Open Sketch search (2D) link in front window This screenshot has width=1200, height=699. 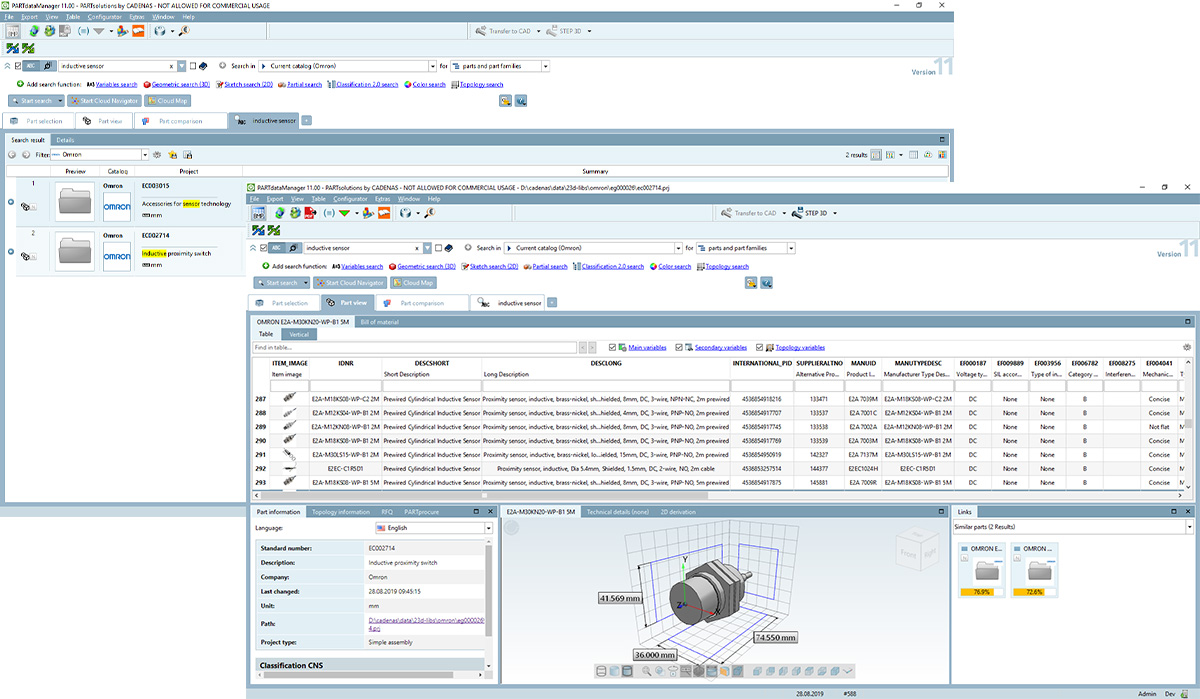tap(493, 266)
